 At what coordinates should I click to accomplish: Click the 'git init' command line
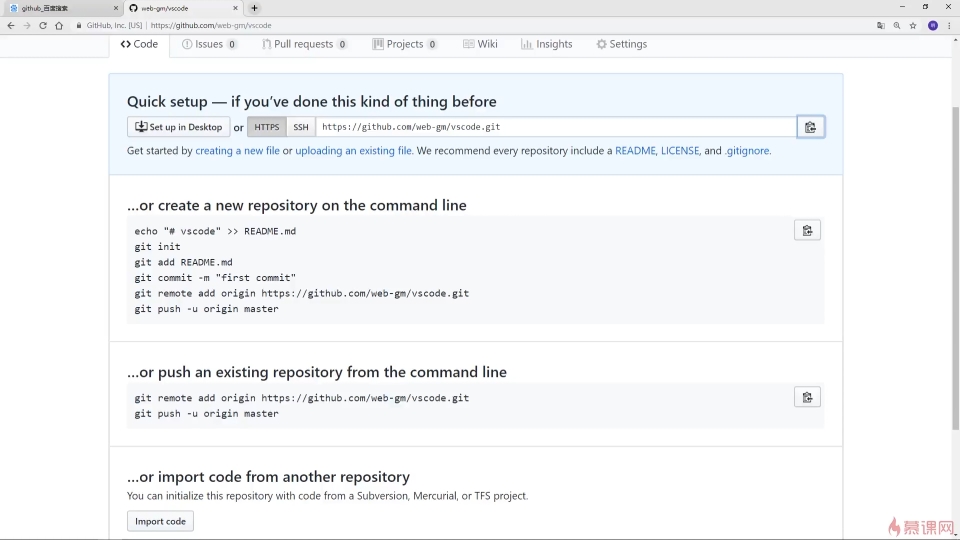tap(157, 247)
